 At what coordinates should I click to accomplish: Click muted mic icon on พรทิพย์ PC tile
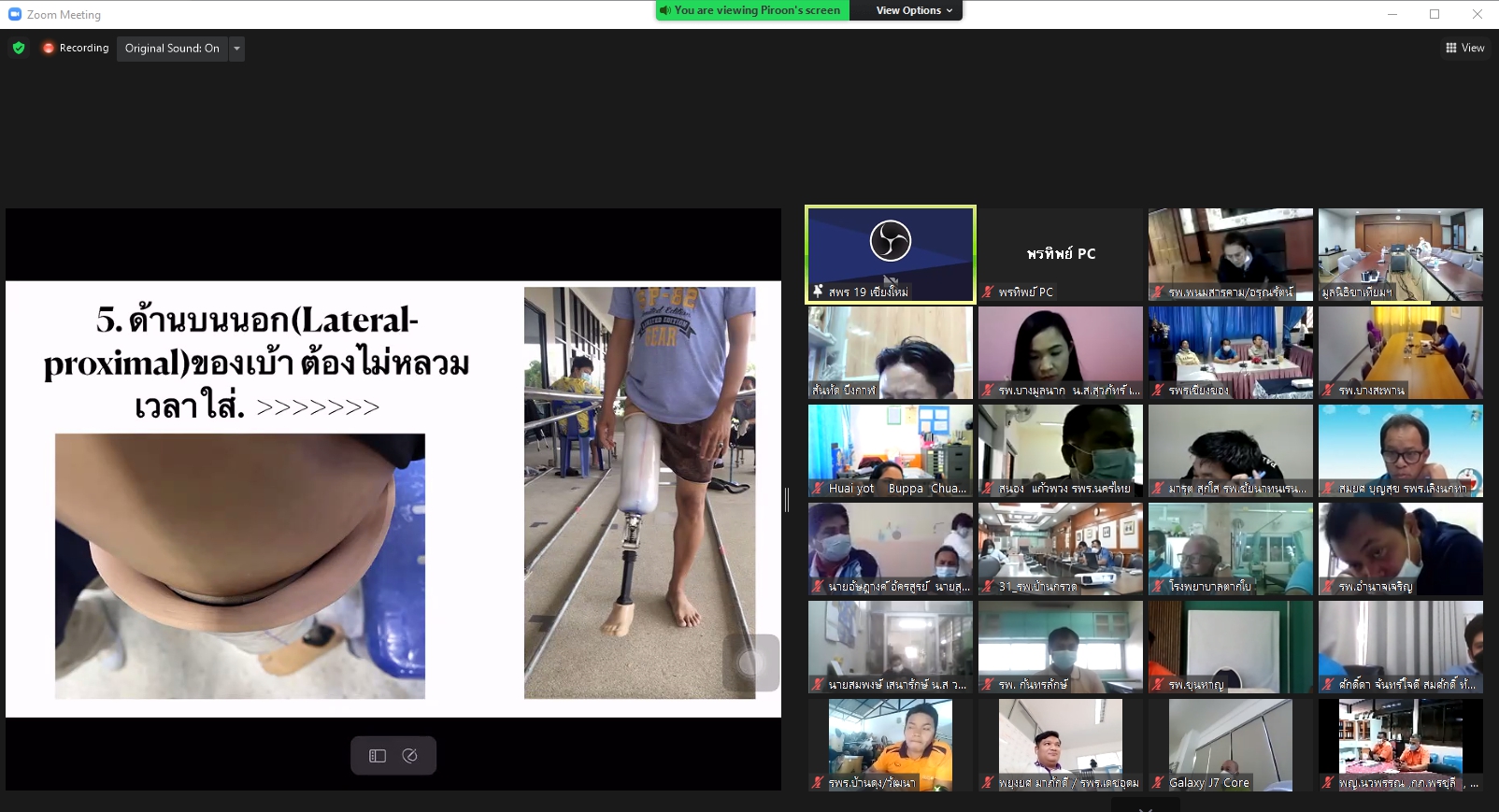tap(988, 292)
